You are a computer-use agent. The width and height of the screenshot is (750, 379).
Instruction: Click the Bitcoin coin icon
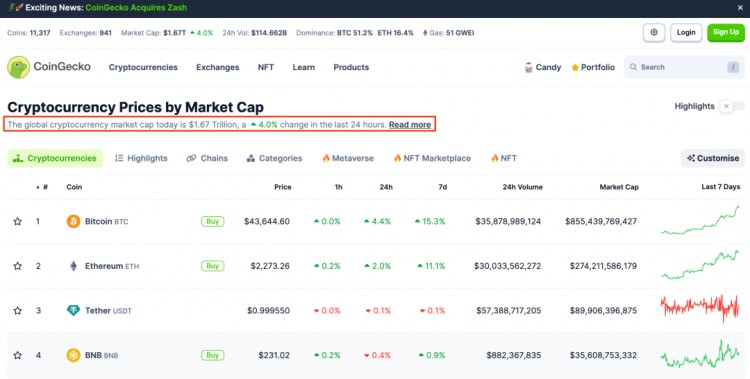[x=73, y=221]
